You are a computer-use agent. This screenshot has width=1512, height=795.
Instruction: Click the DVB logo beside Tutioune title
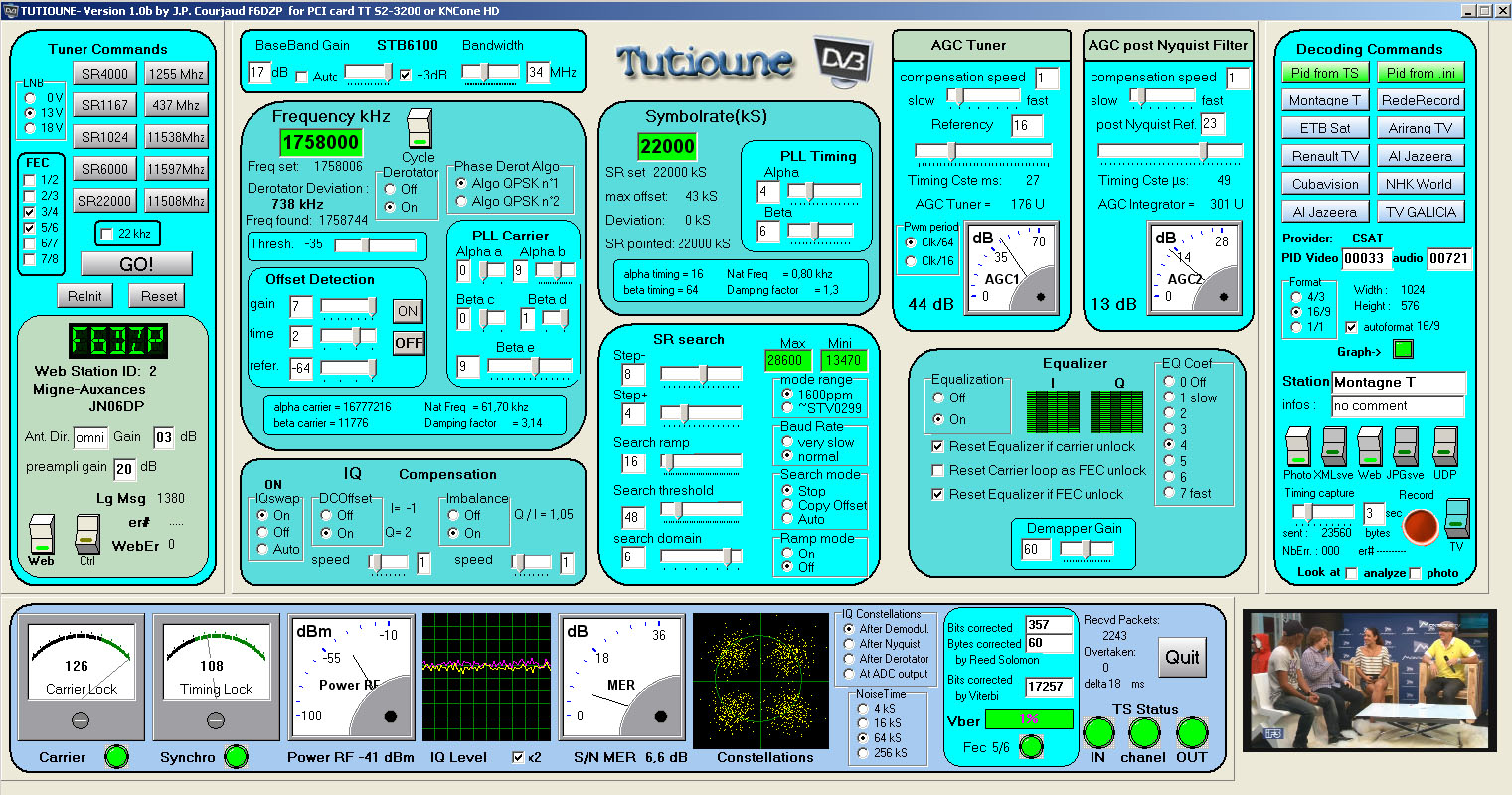point(843,62)
